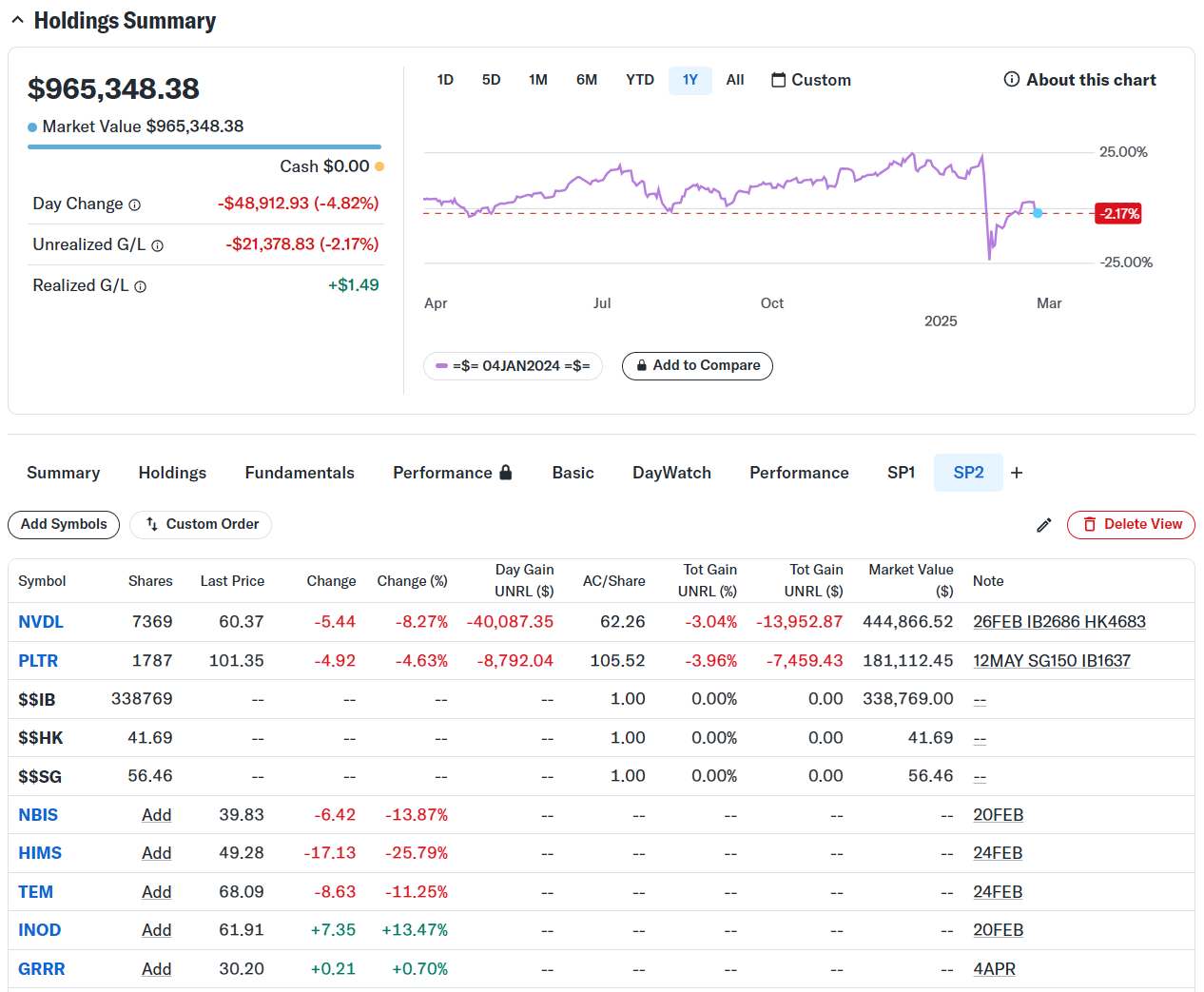Screen dimensions: 1204x992
Task: Click Custom Order sort button
Action: pos(201,525)
